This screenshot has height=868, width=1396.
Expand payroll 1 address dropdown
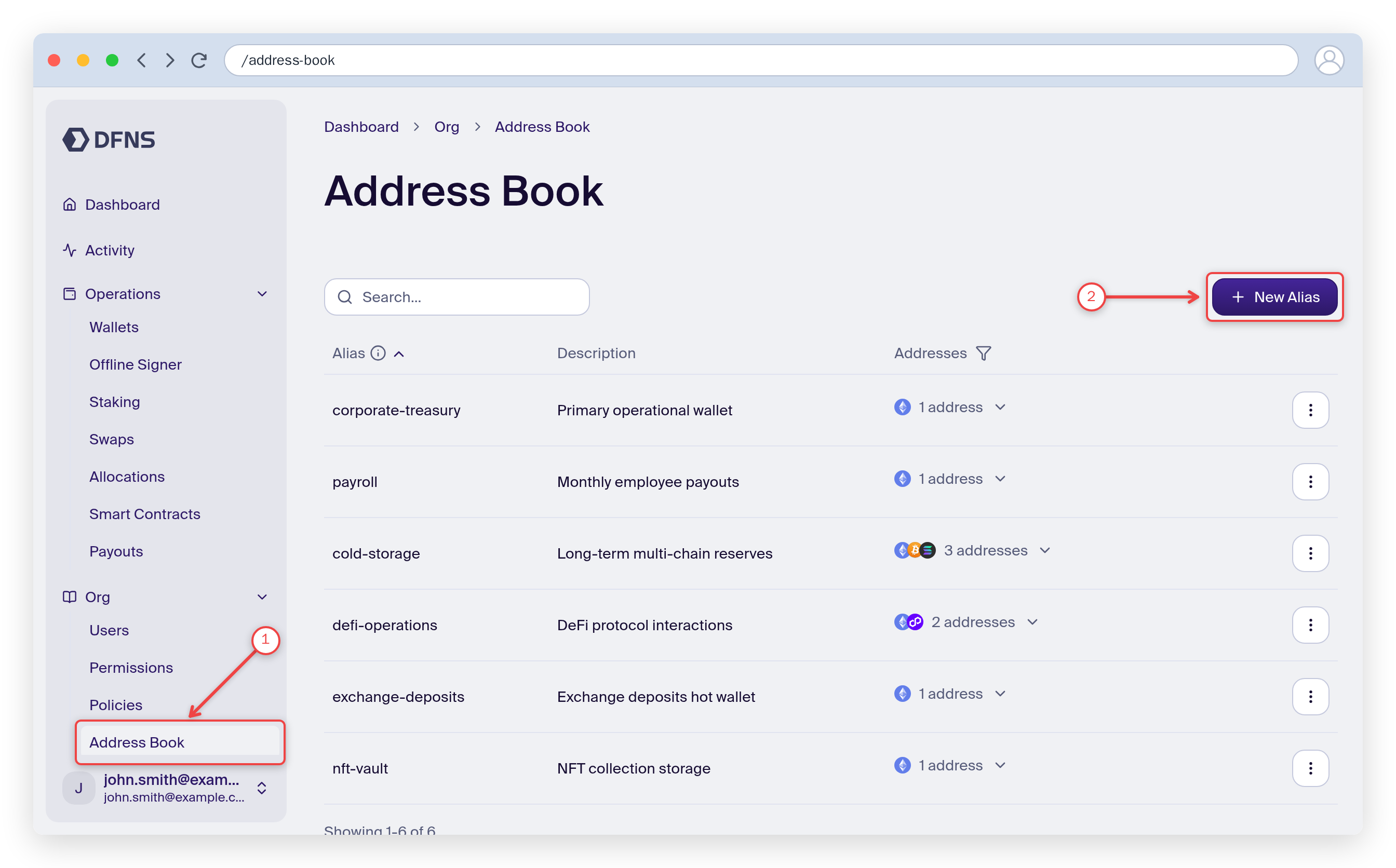(x=1000, y=479)
